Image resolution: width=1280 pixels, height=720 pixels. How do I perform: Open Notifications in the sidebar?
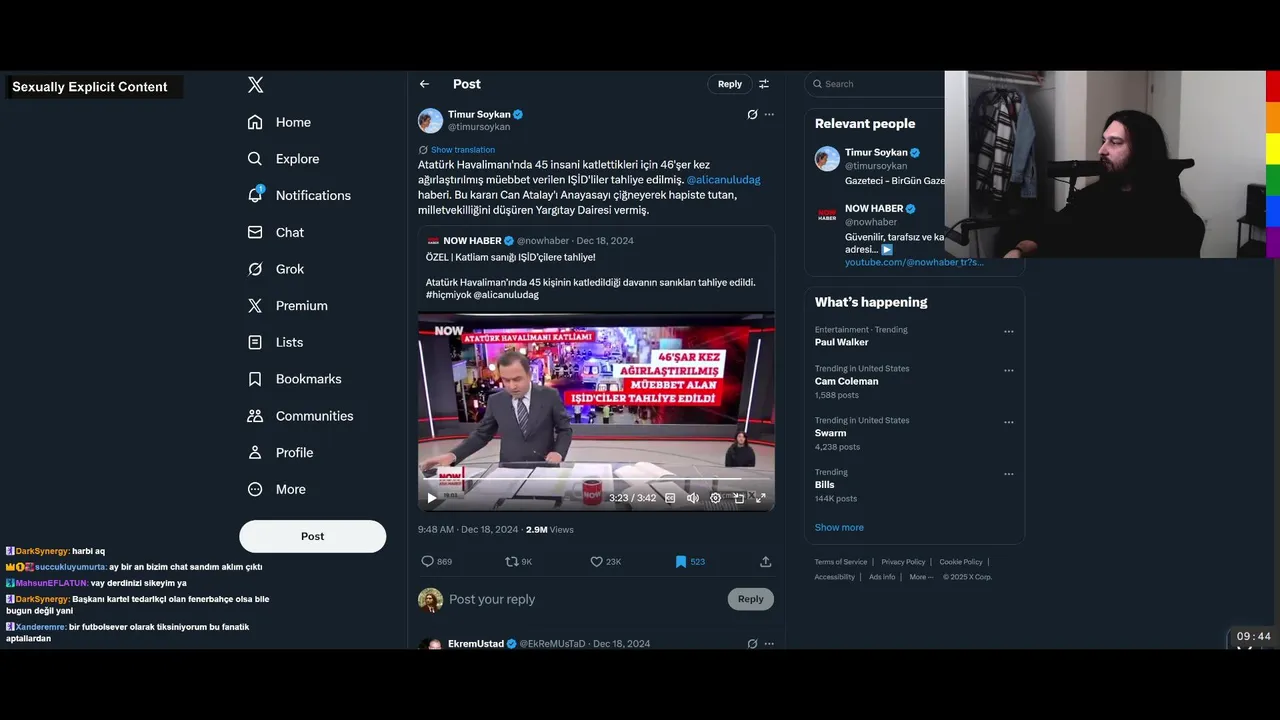(x=299, y=195)
